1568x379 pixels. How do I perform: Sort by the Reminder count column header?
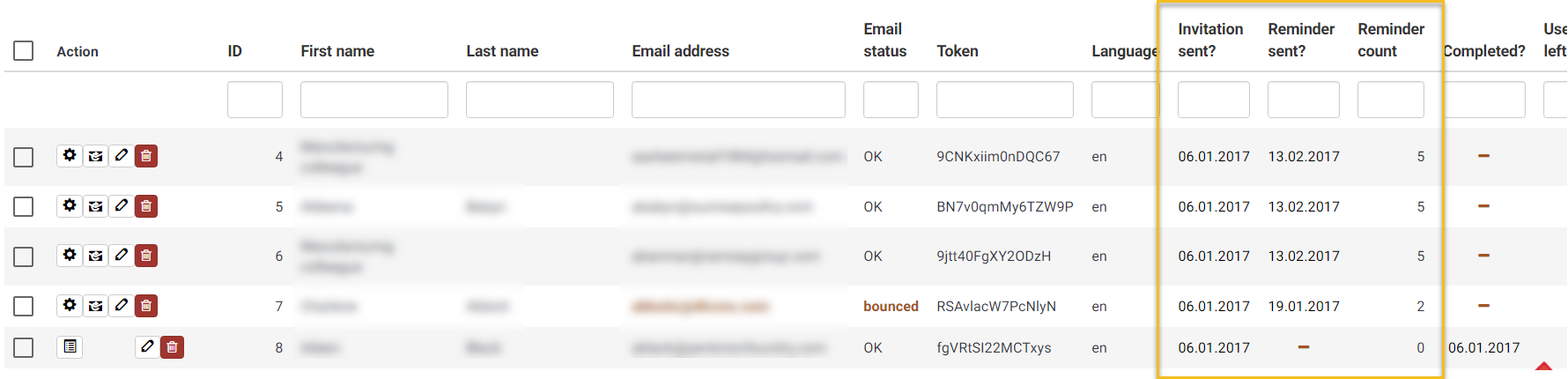pyautogui.click(x=1391, y=40)
